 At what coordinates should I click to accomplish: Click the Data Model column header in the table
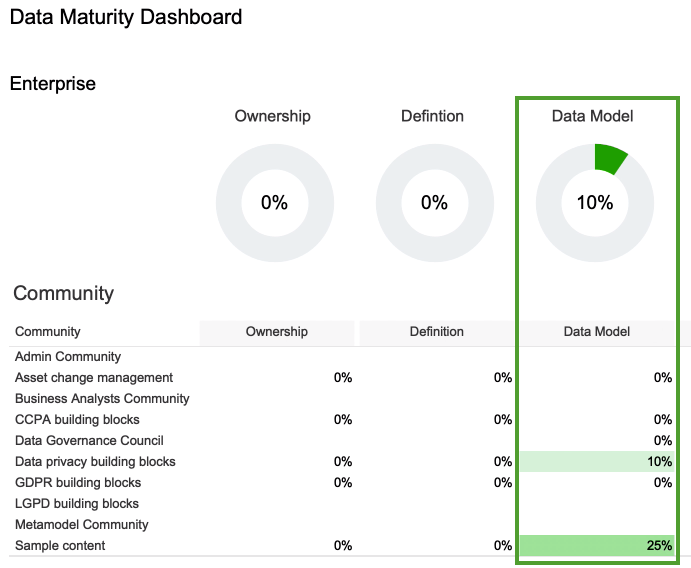point(597,332)
